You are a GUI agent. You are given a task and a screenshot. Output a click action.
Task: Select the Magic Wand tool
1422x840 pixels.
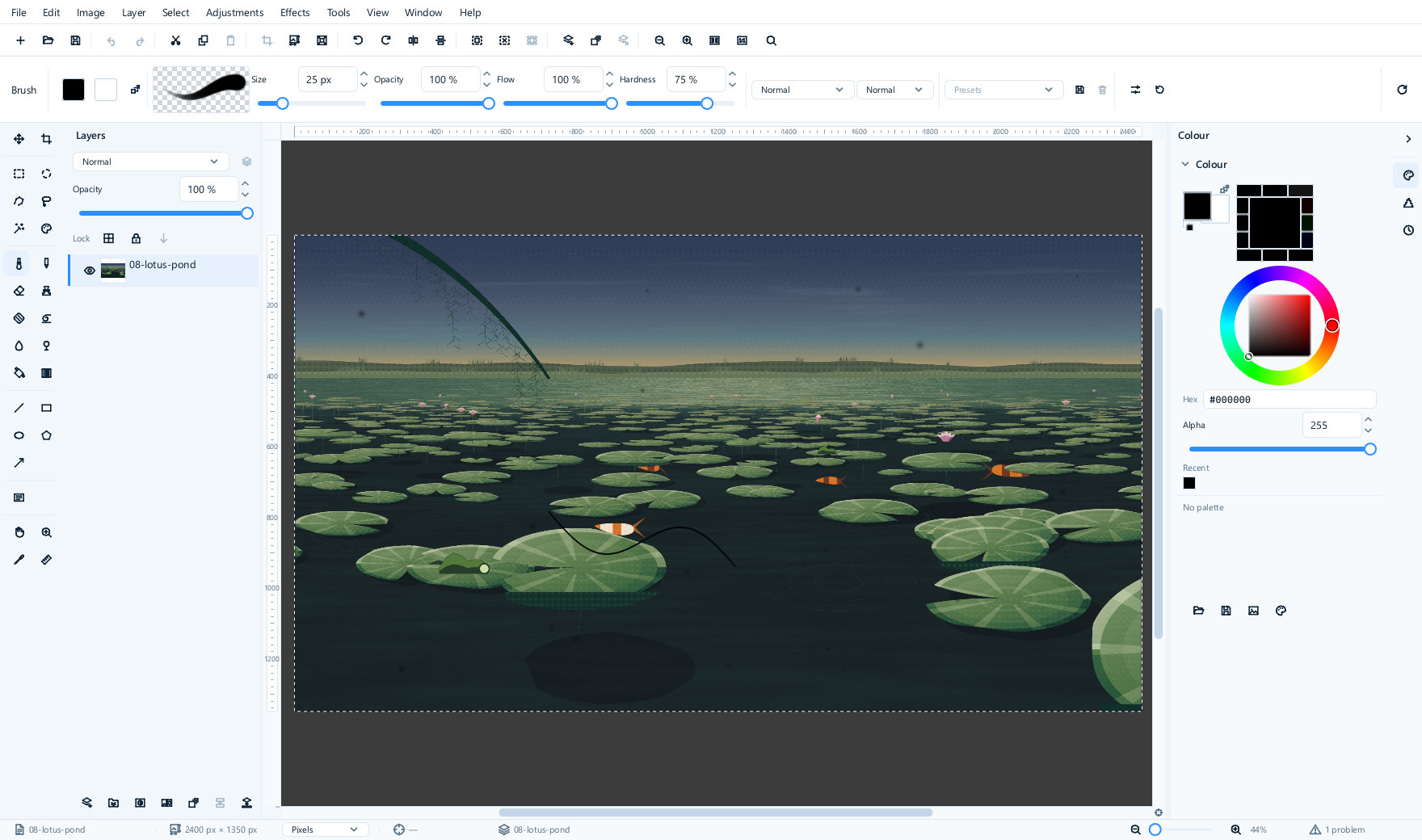19,229
